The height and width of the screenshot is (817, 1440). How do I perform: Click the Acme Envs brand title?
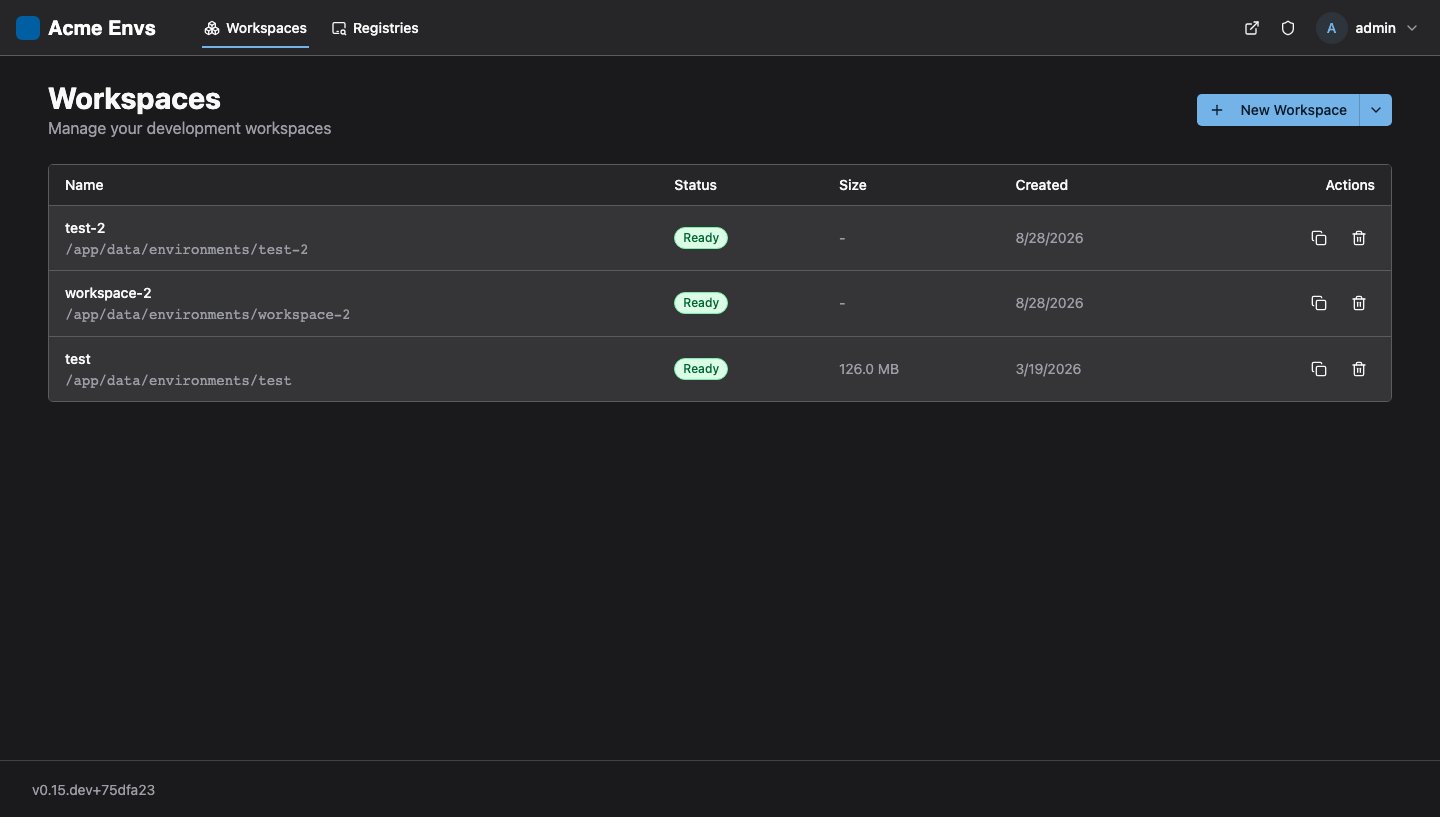pyautogui.click(x=102, y=28)
